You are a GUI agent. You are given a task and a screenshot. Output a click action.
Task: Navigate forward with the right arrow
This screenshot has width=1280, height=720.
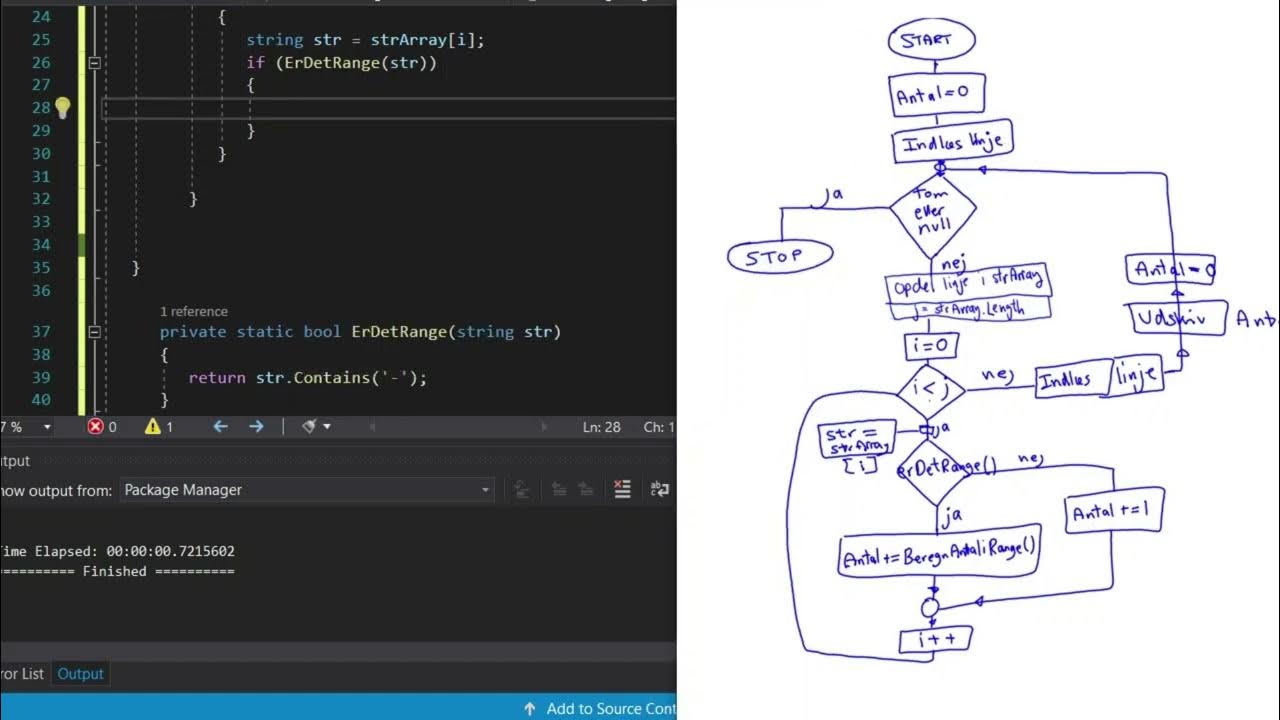256,427
